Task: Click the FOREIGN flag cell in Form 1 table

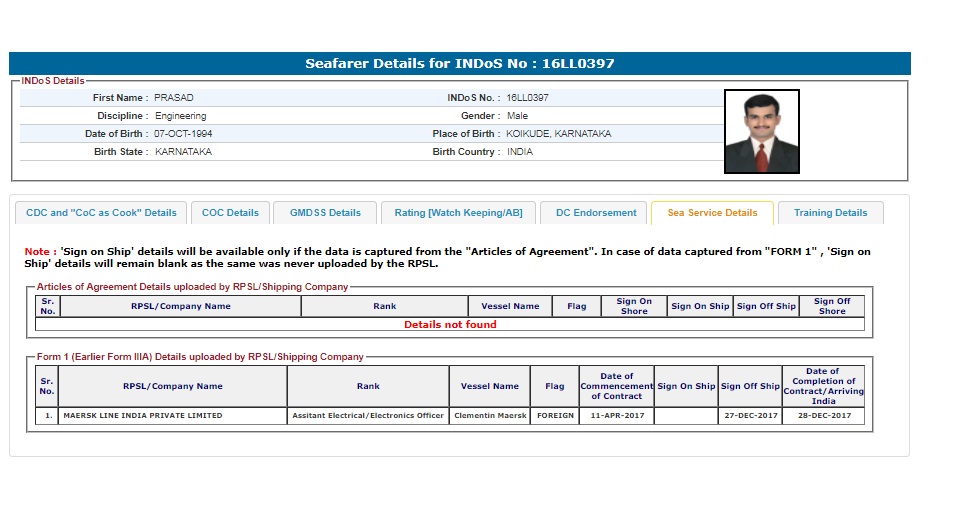Action: (555, 416)
